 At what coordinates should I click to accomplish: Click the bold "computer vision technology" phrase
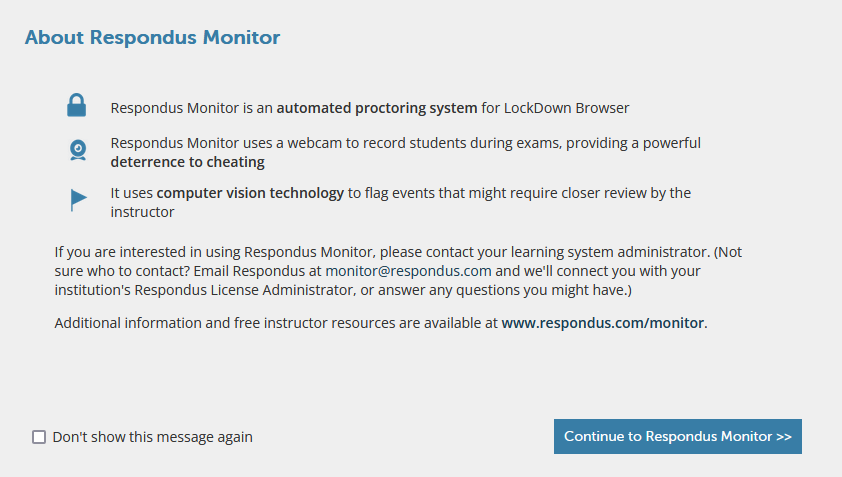pos(250,193)
